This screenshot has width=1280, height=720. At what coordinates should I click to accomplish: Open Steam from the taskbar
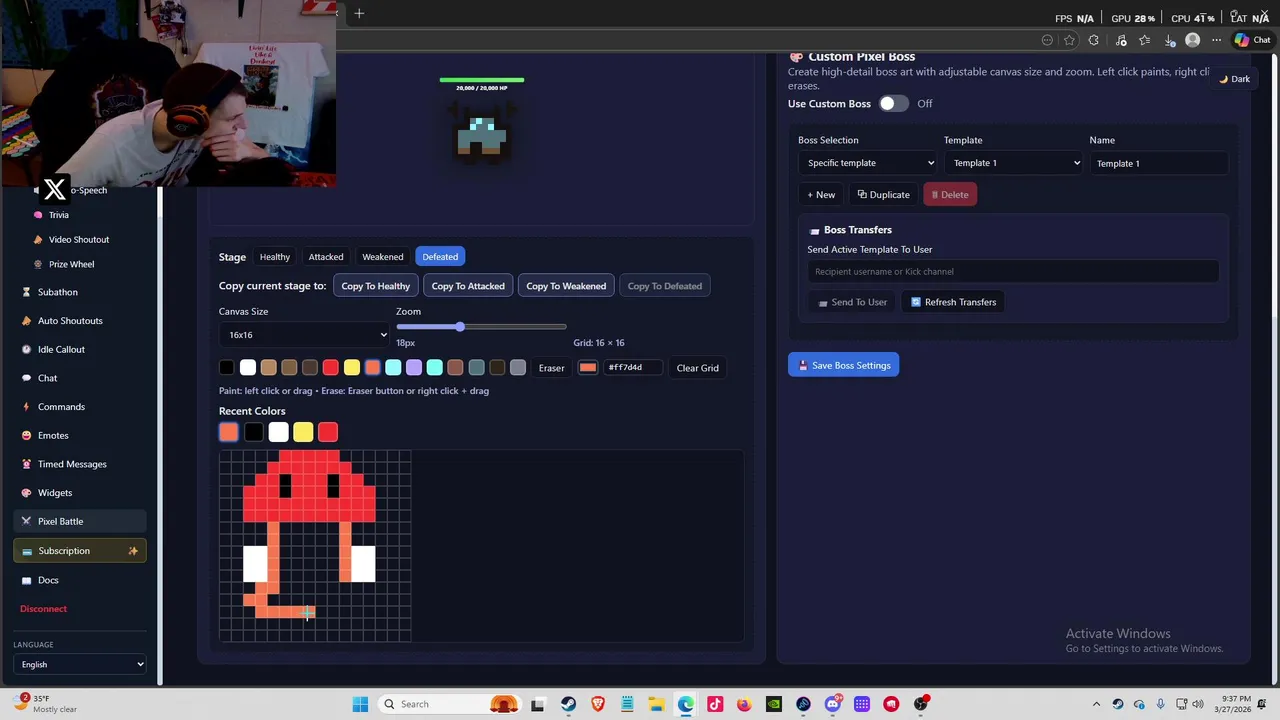pyautogui.click(x=568, y=704)
